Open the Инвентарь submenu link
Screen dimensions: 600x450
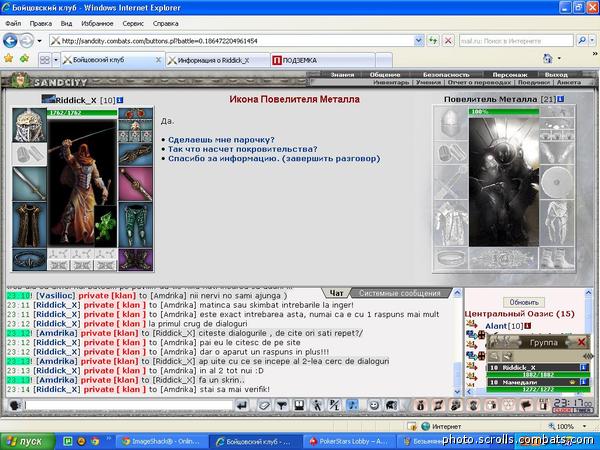(391, 82)
